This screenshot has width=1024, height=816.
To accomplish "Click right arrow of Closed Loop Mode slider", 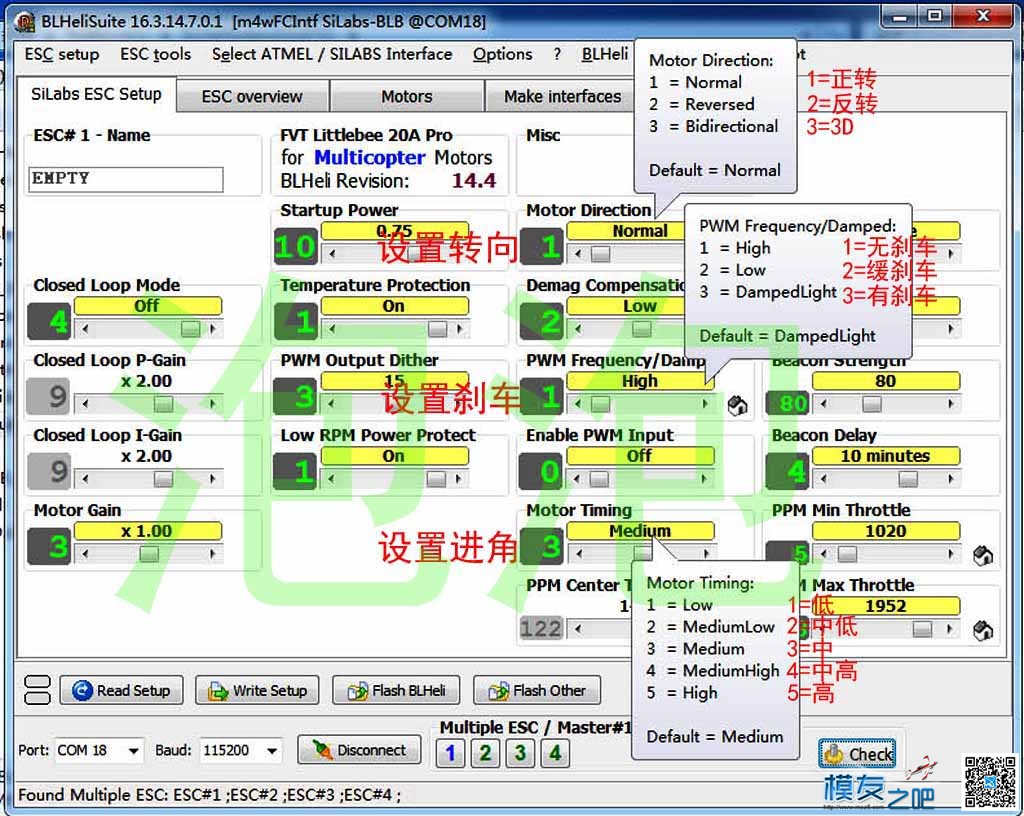I will click(x=213, y=329).
